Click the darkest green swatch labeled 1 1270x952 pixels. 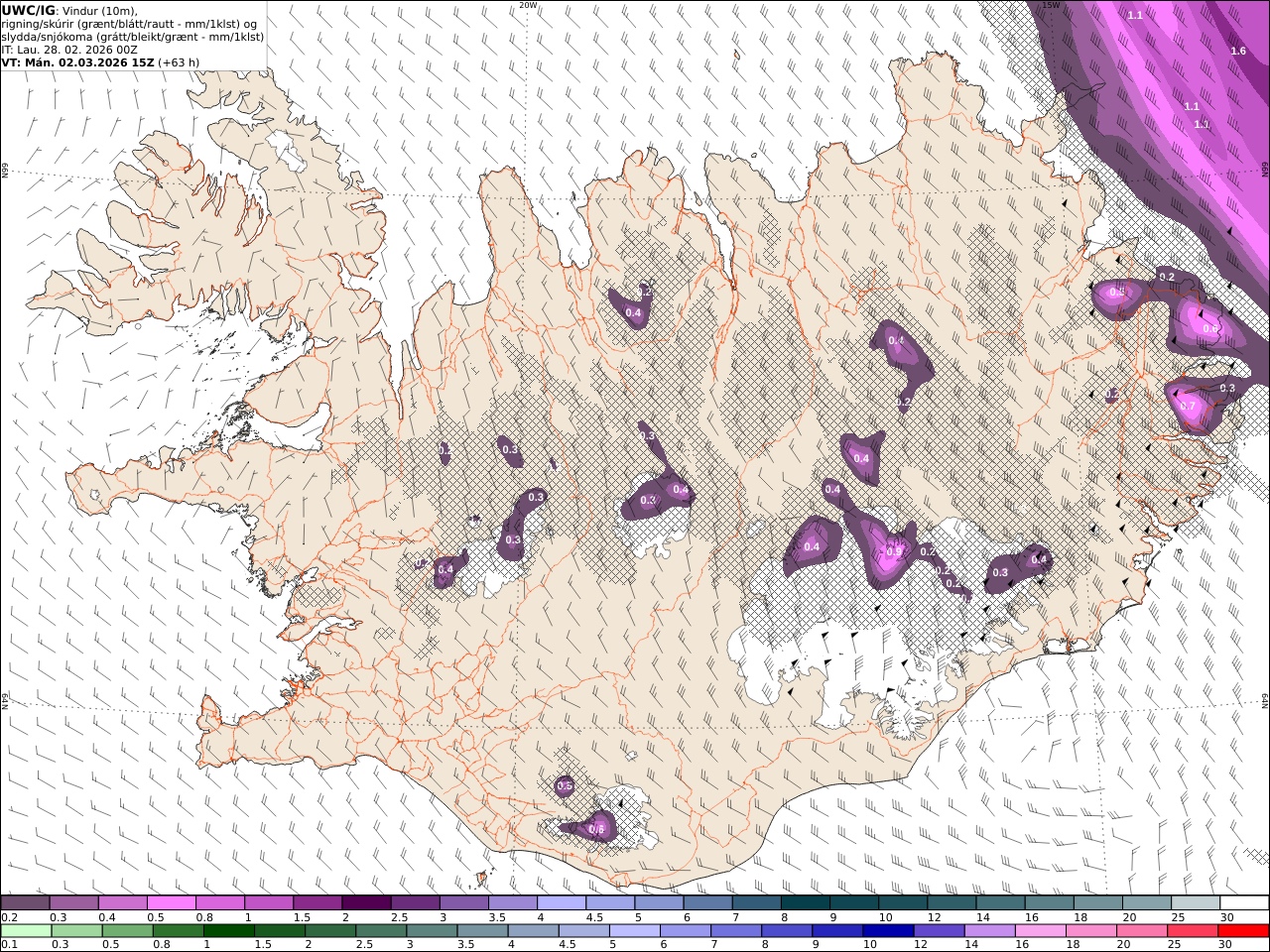click(229, 931)
